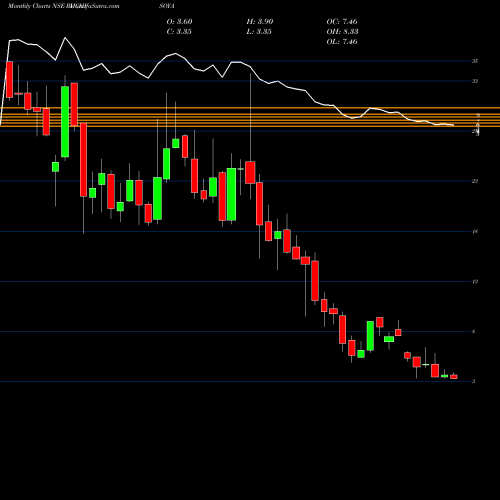Select the 8 price axis label
The width and height of the screenshot is (500, 500).
pyautogui.click(x=474, y=332)
